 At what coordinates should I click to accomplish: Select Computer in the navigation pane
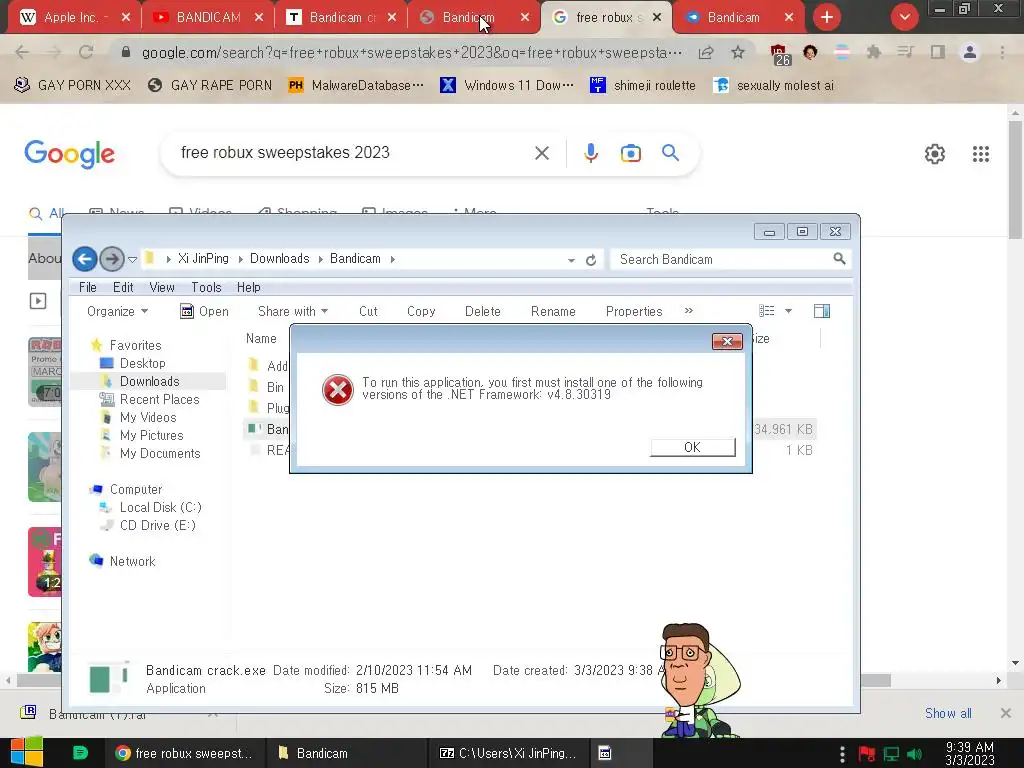coord(136,489)
